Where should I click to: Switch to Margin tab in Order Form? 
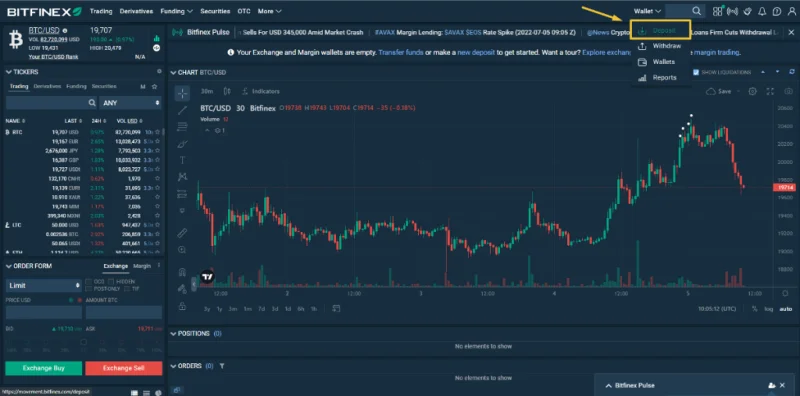(142, 266)
